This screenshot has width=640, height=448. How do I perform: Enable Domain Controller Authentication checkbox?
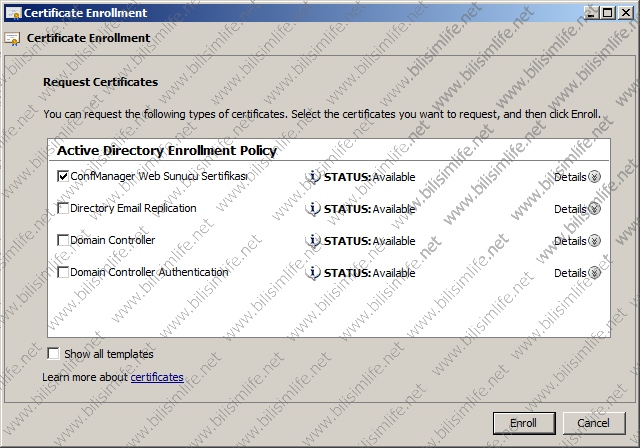(x=63, y=272)
